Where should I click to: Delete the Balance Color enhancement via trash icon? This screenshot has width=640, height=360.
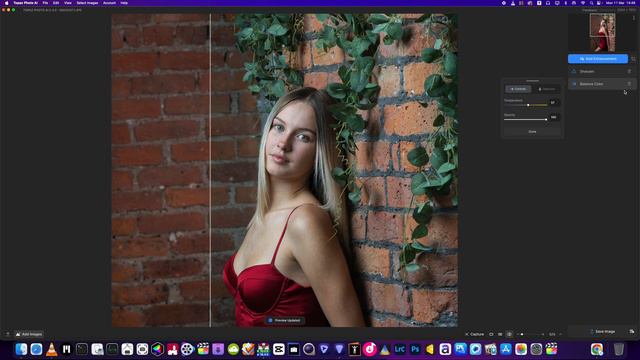click(629, 84)
